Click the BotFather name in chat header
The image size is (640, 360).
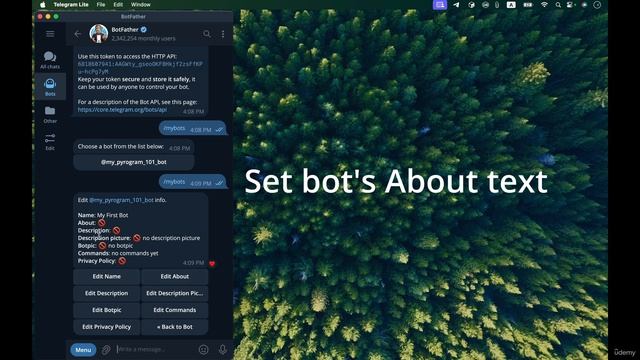pos(125,30)
